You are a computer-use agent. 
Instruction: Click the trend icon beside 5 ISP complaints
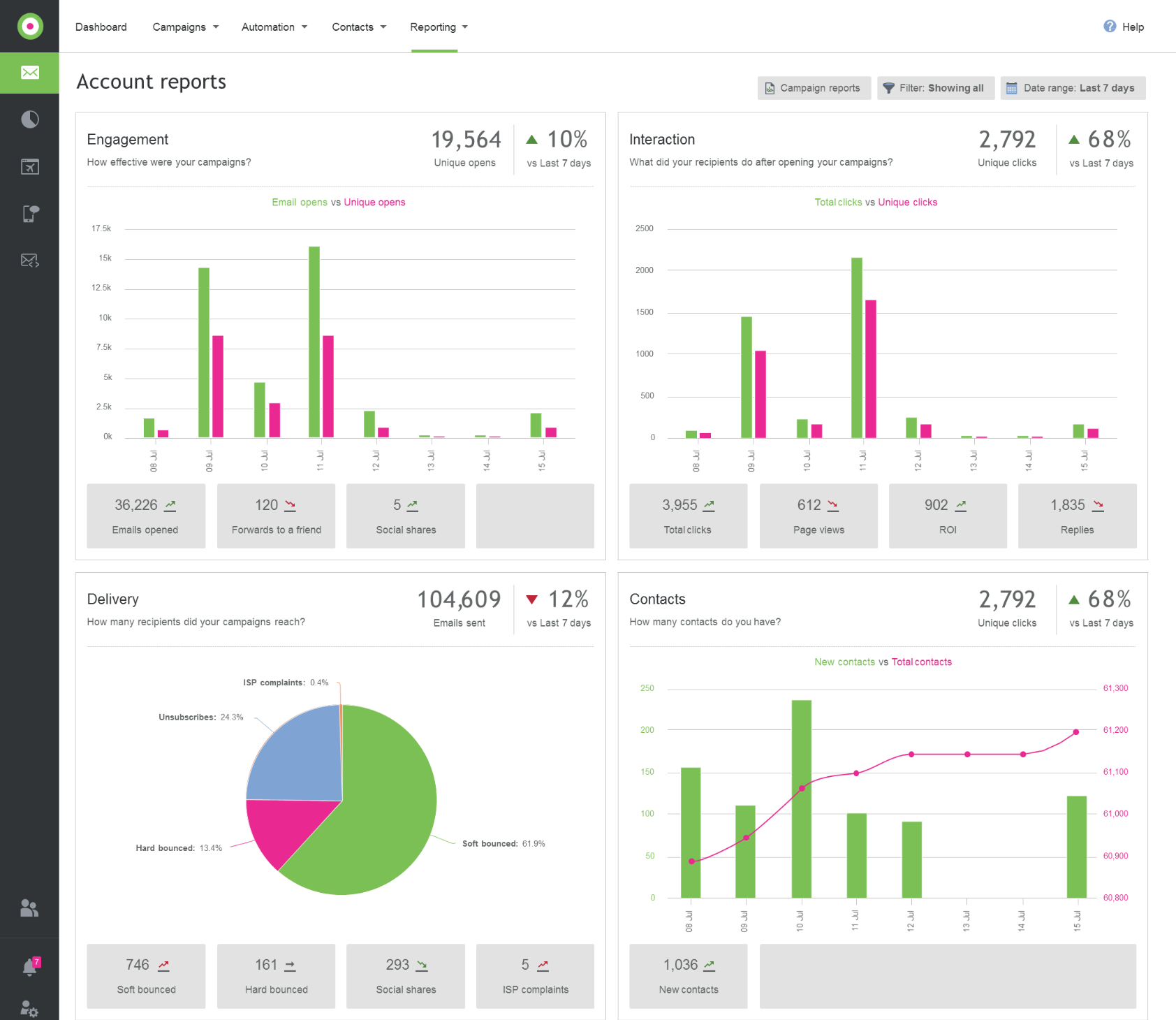[543, 966]
